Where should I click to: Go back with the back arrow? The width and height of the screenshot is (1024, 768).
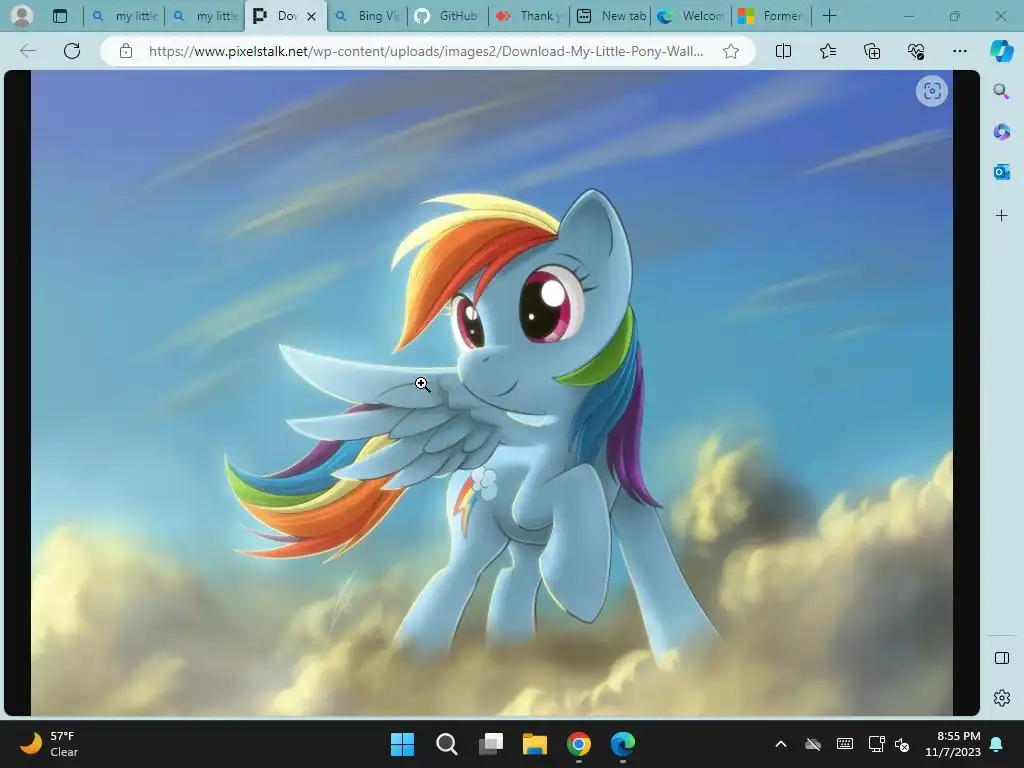coord(27,51)
